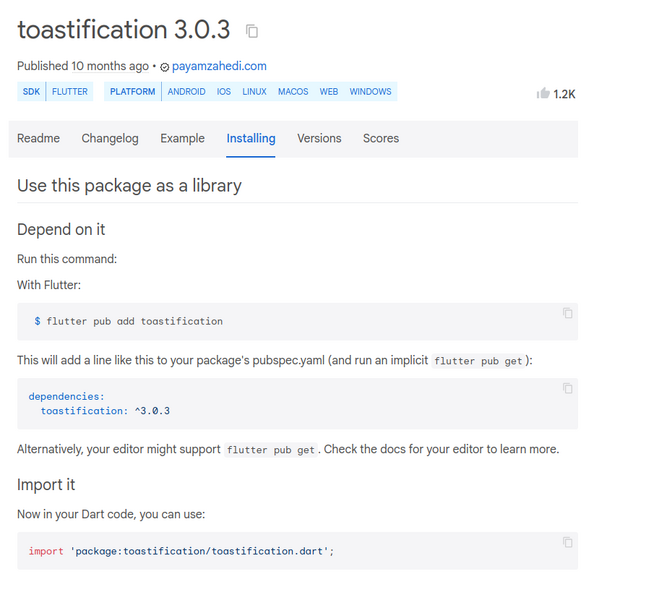Filter by WINDOWS platform tag
This screenshot has height=600, width=659.
tap(370, 92)
